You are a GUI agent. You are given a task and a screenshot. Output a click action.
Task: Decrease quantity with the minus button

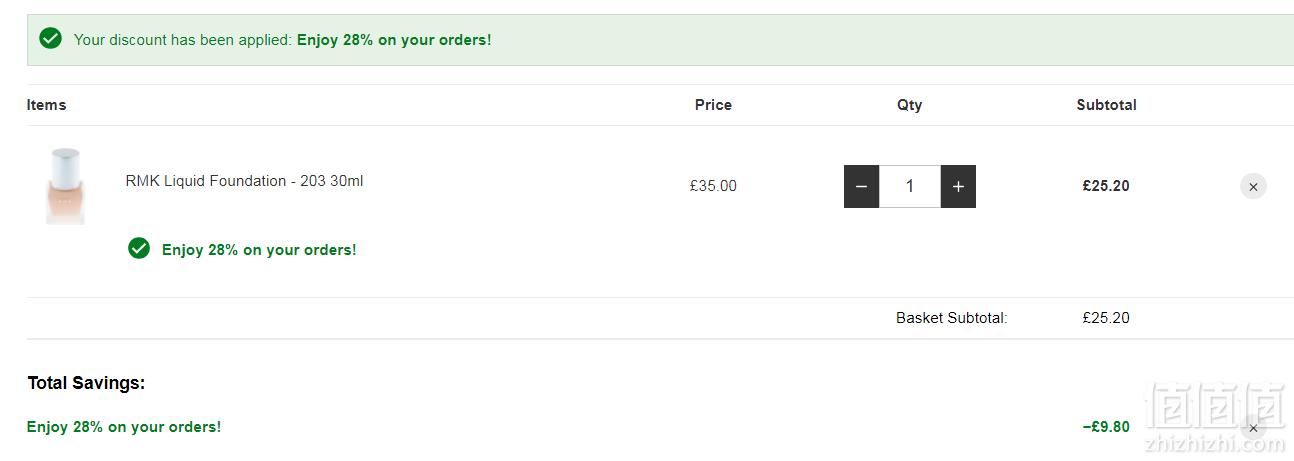[861, 186]
